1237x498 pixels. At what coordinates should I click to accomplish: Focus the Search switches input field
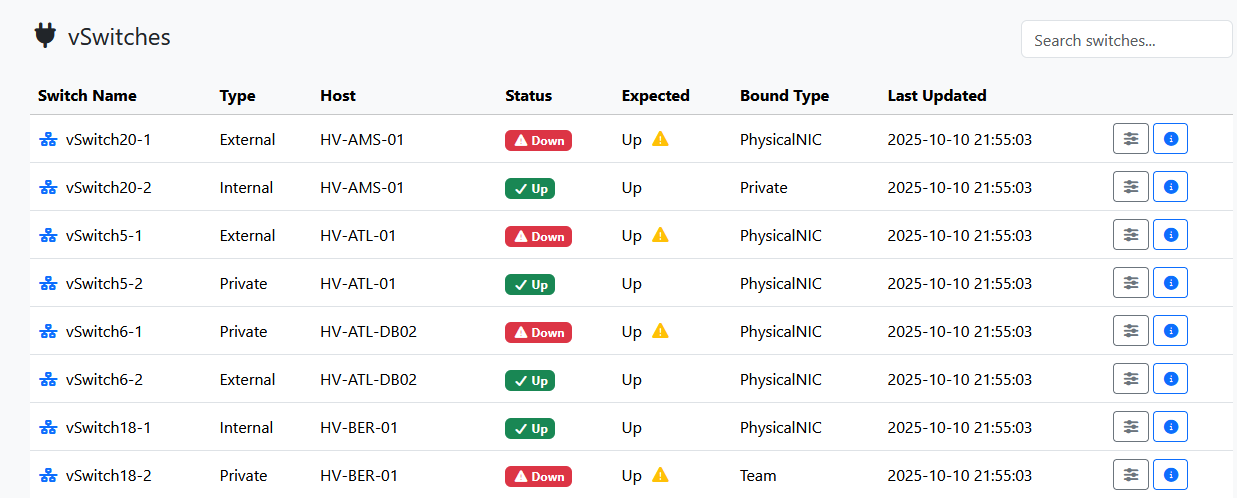(1126, 40)
